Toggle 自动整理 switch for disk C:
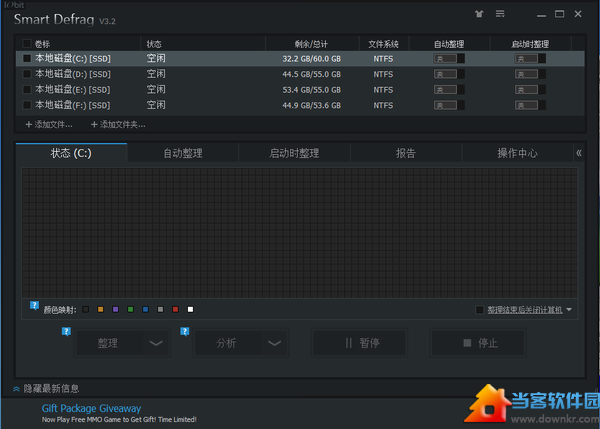This screenshot has width=600, height=429. [x=449, y=59]
